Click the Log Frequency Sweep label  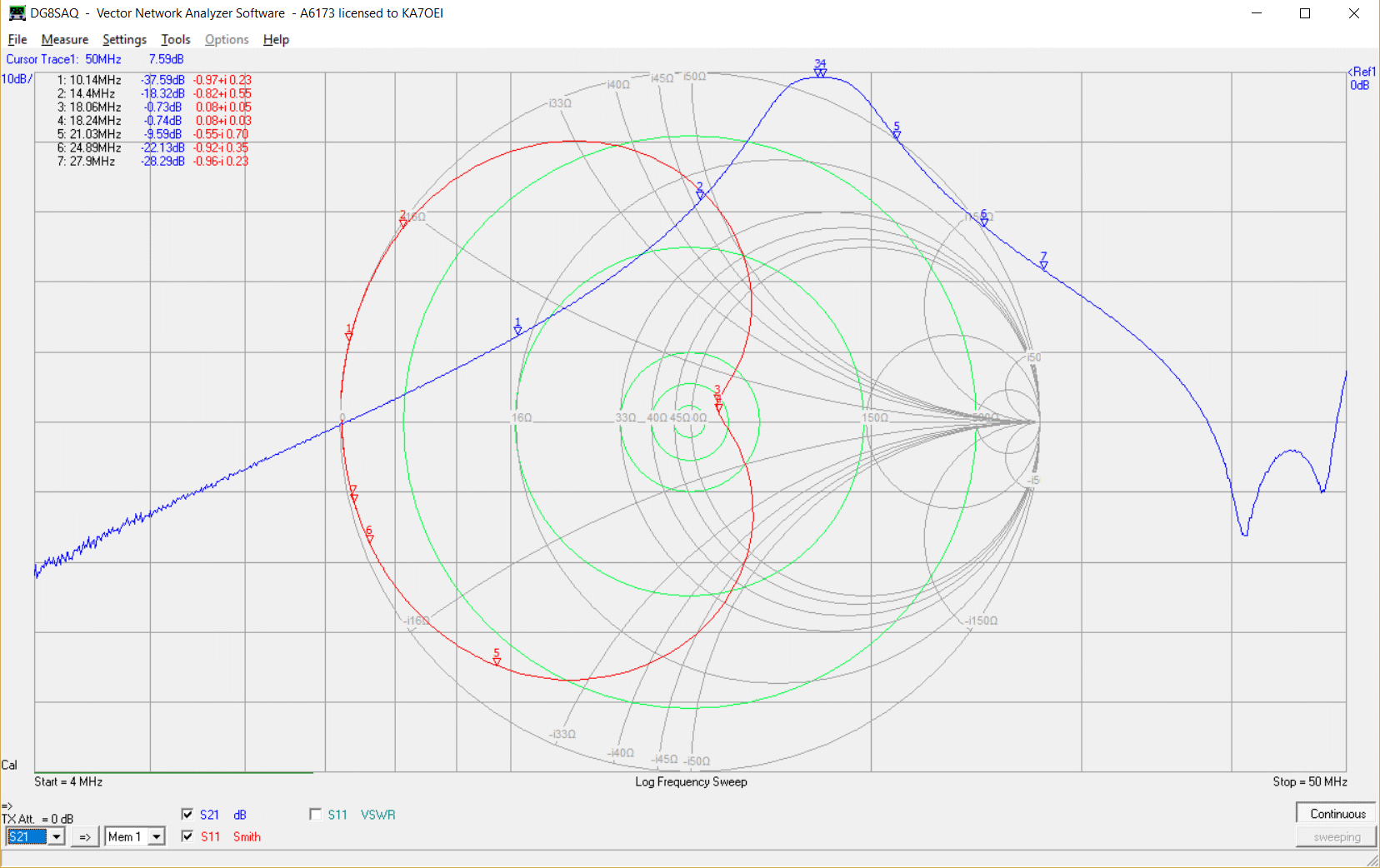691,781
